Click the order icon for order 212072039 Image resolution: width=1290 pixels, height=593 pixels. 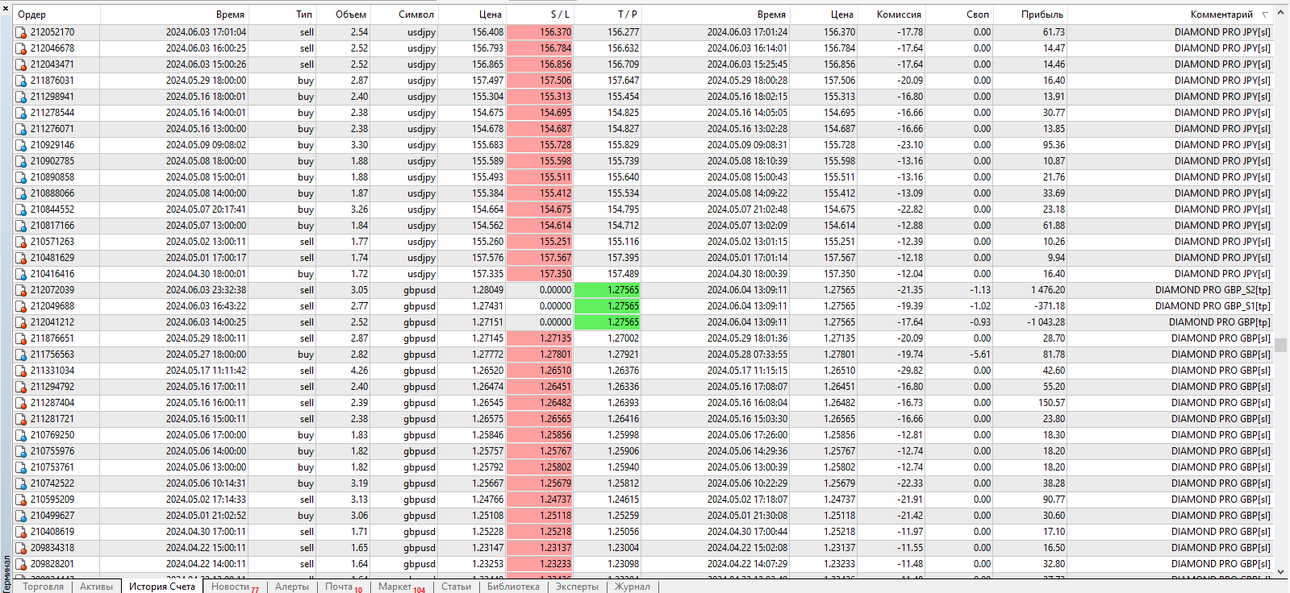(21, 290)
